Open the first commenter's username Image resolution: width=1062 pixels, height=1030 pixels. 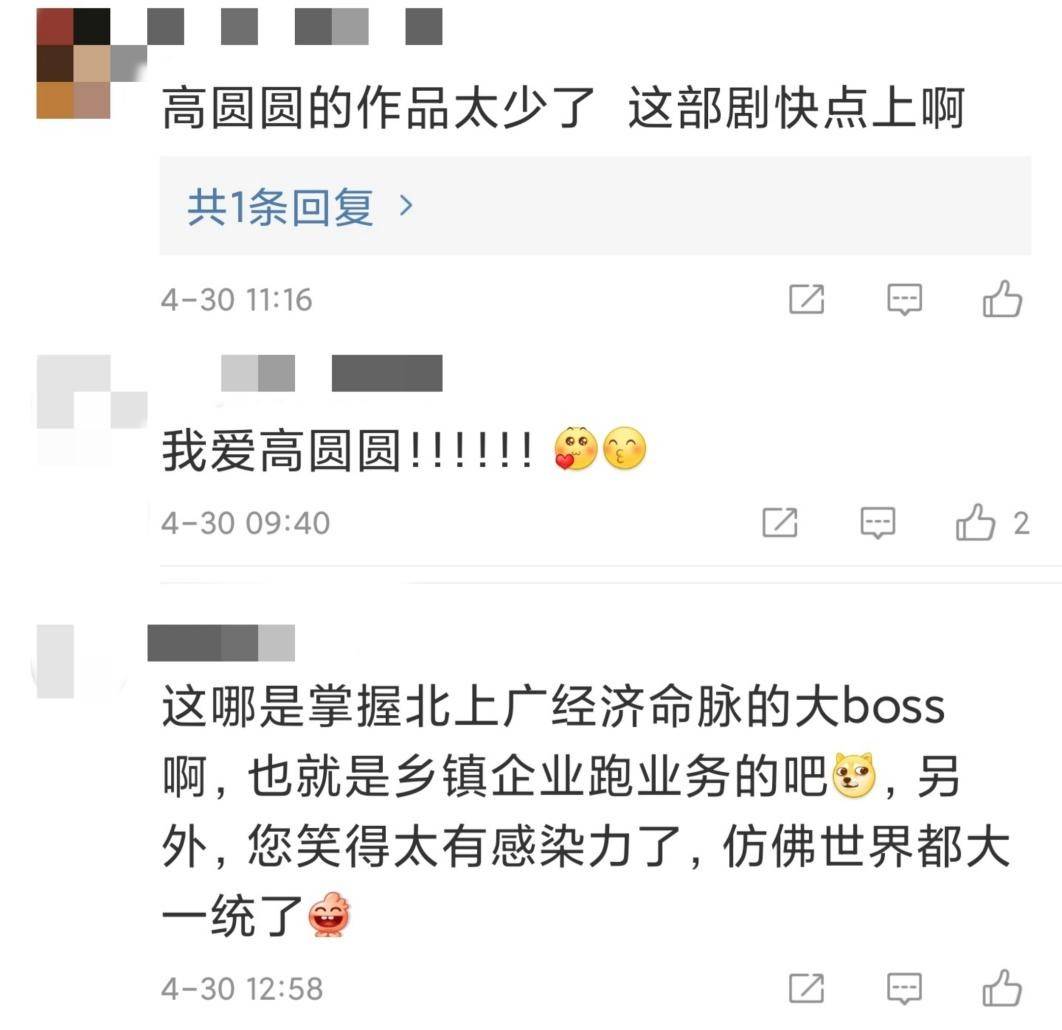tap(295, 26)
